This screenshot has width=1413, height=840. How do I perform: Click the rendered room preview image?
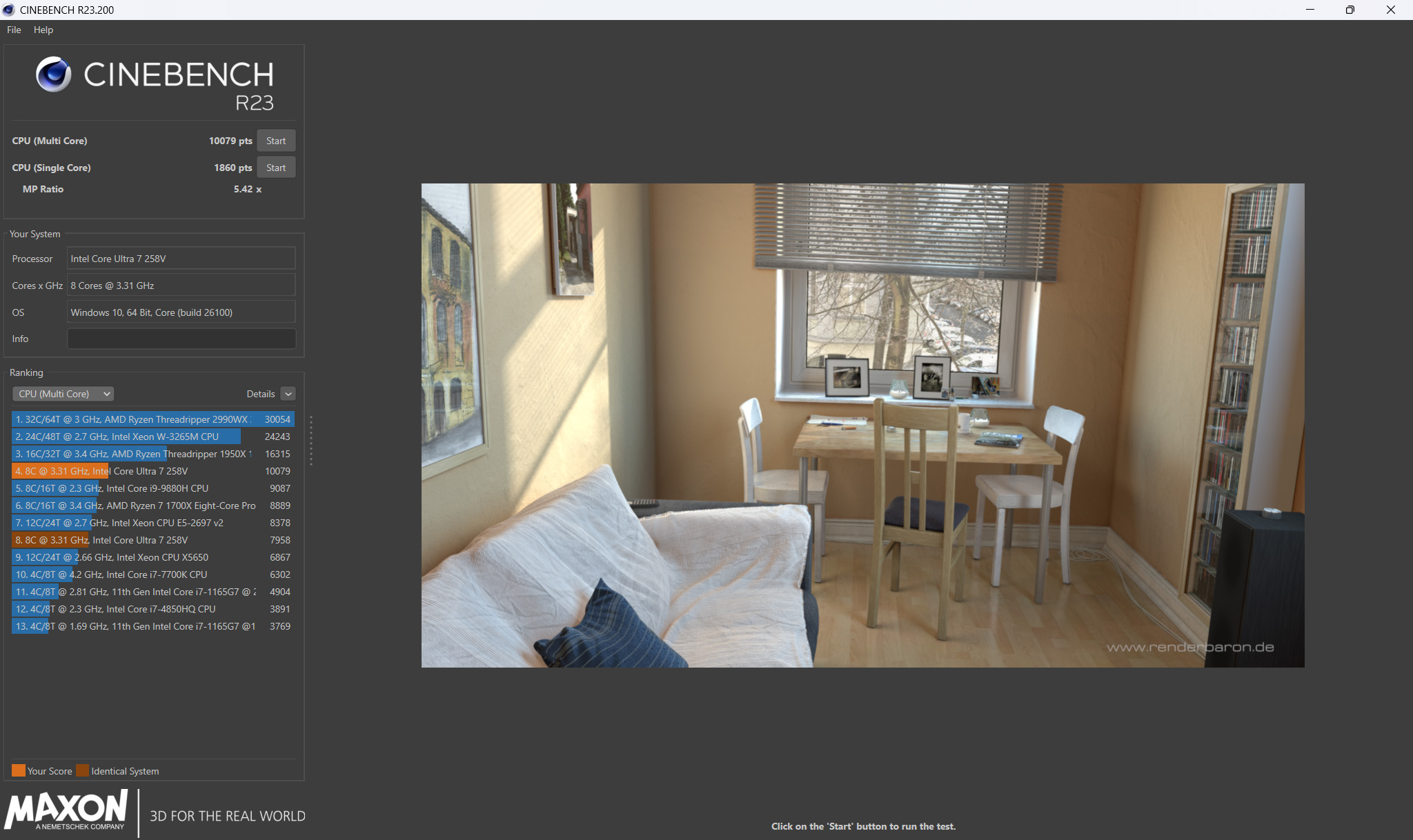(862, 425)
